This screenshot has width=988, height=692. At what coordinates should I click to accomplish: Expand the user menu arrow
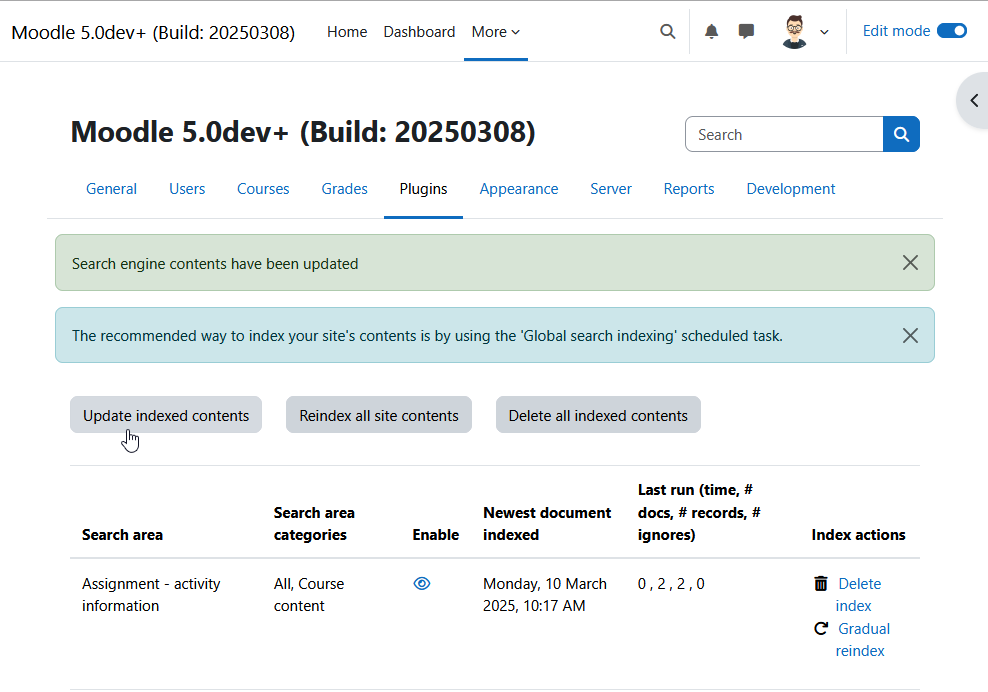pos(824,32)
